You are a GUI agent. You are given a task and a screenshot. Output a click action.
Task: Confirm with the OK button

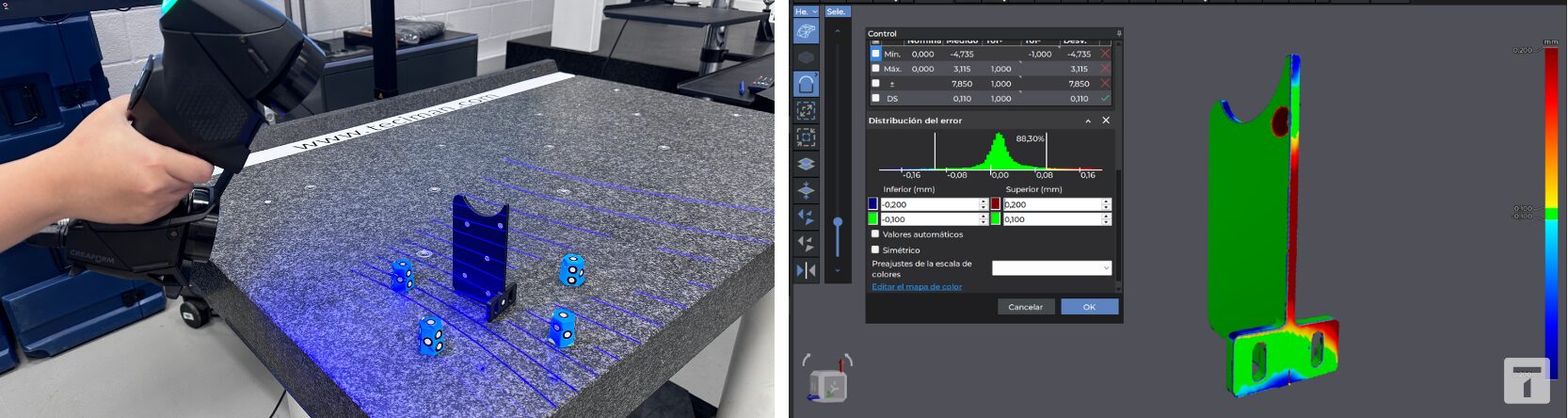coord(1089,307)
